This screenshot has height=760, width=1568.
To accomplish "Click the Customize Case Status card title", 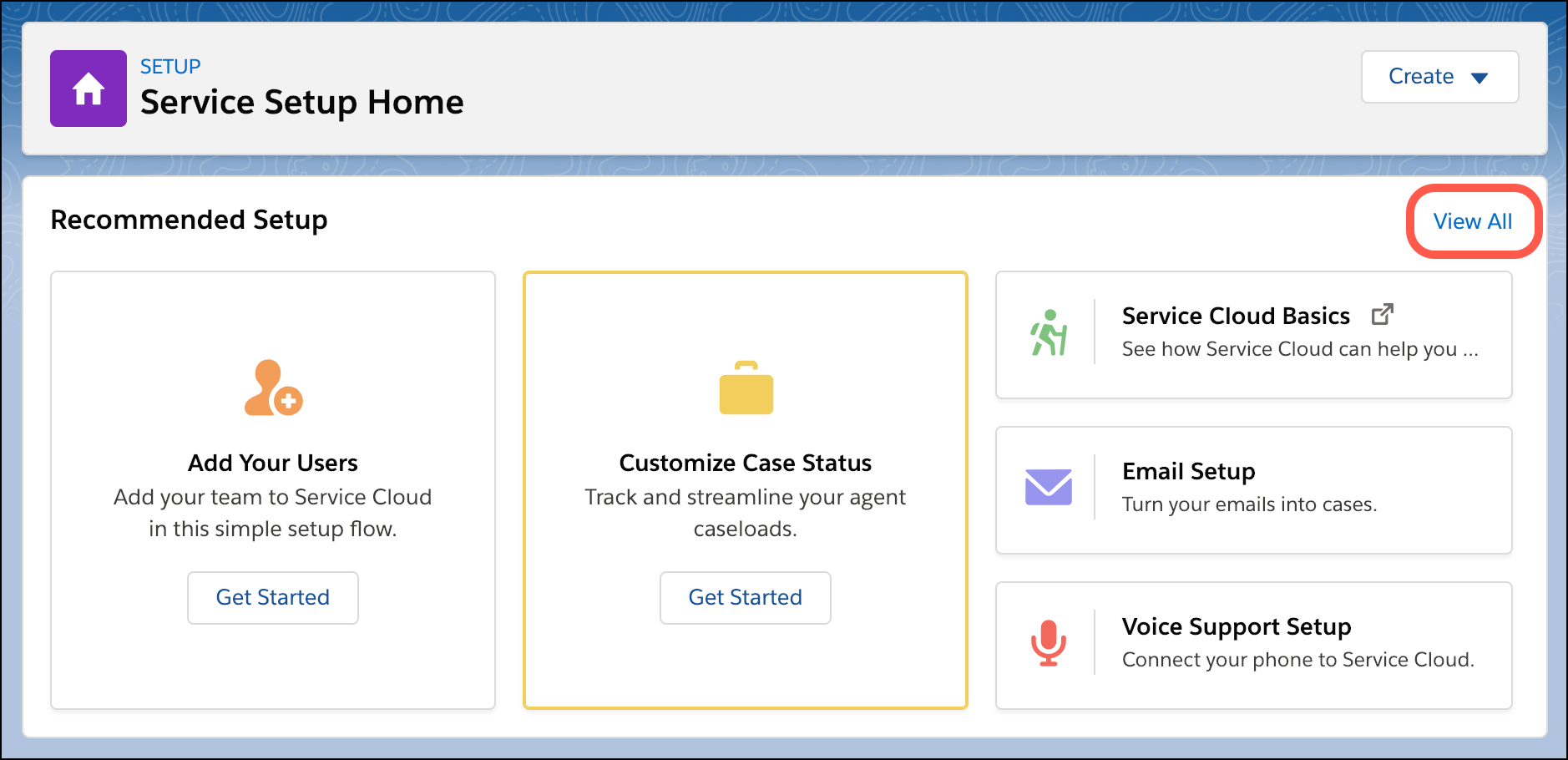I will [746, 463].
